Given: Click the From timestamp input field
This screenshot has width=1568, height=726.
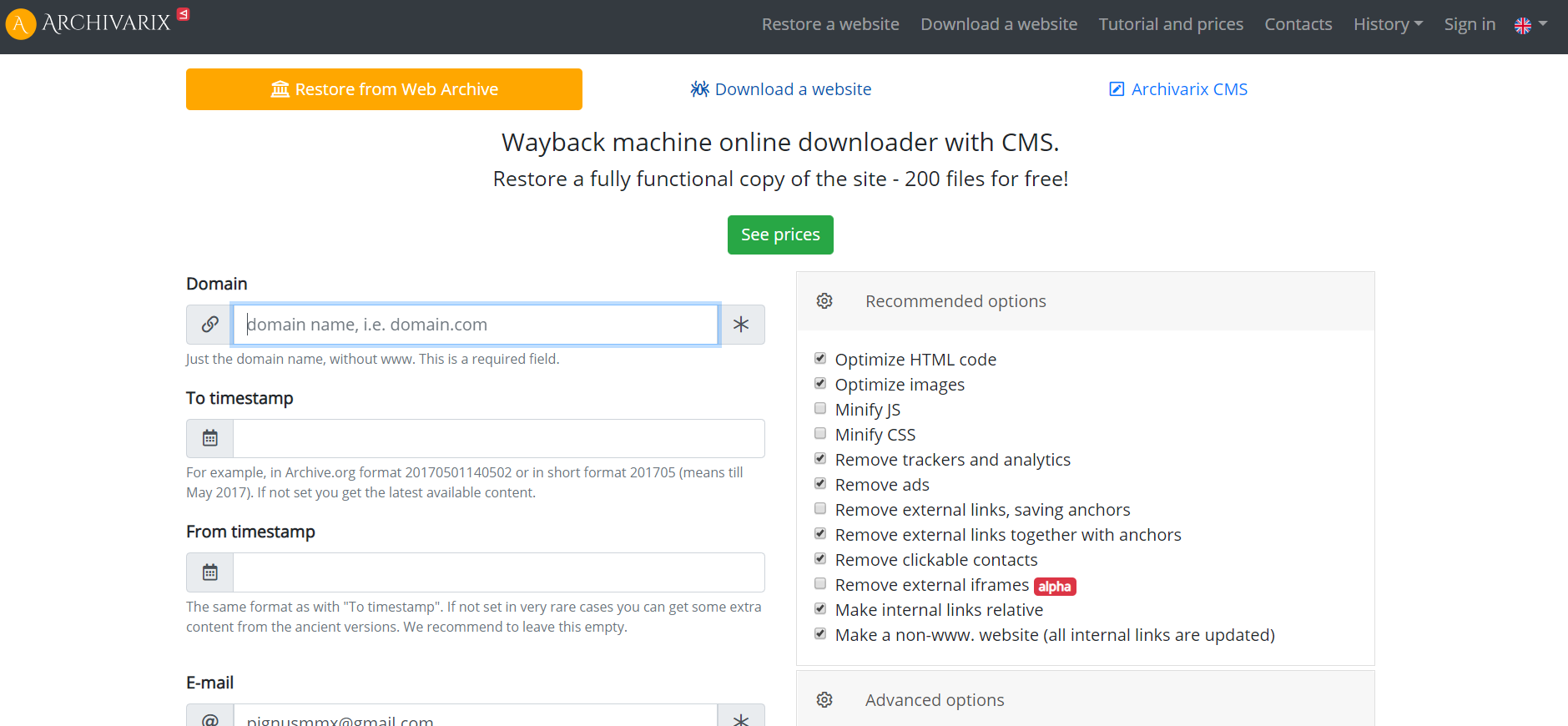Looking at the screenshot, I should tap(499, 572).
